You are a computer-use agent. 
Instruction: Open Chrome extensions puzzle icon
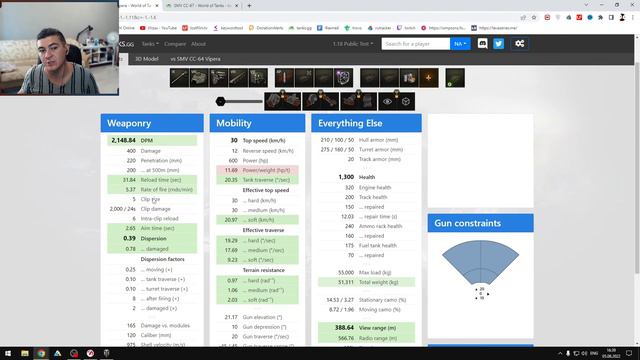pos(600,17)
